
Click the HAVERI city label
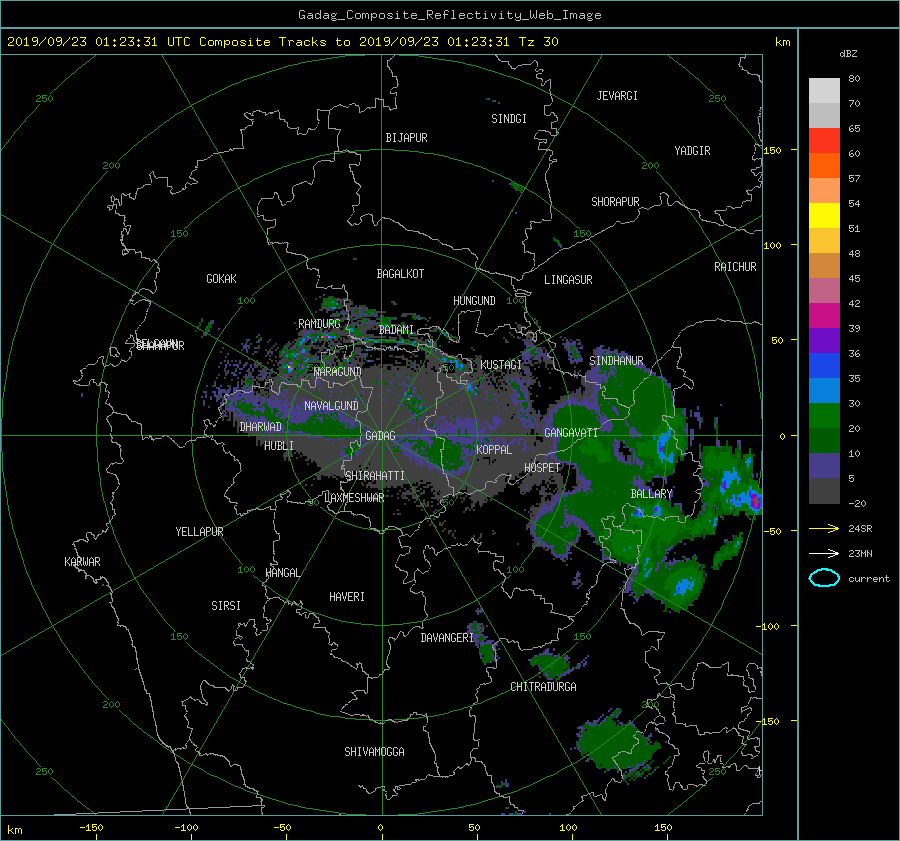point(347,597)
